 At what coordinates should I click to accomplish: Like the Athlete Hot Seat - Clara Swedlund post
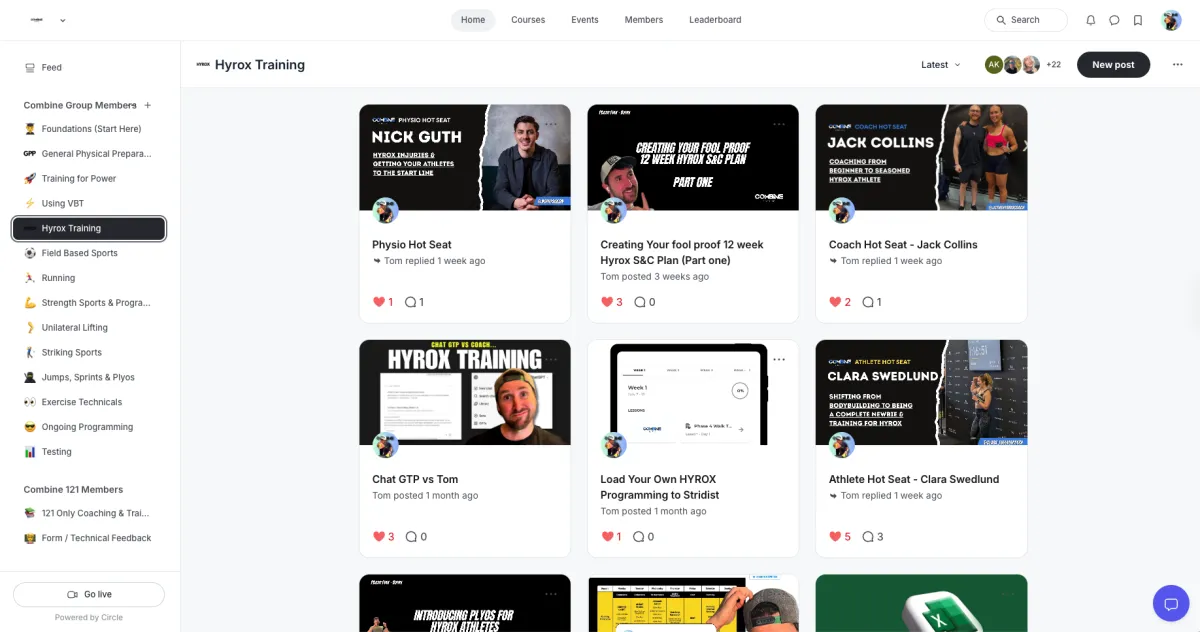[835, 537]
